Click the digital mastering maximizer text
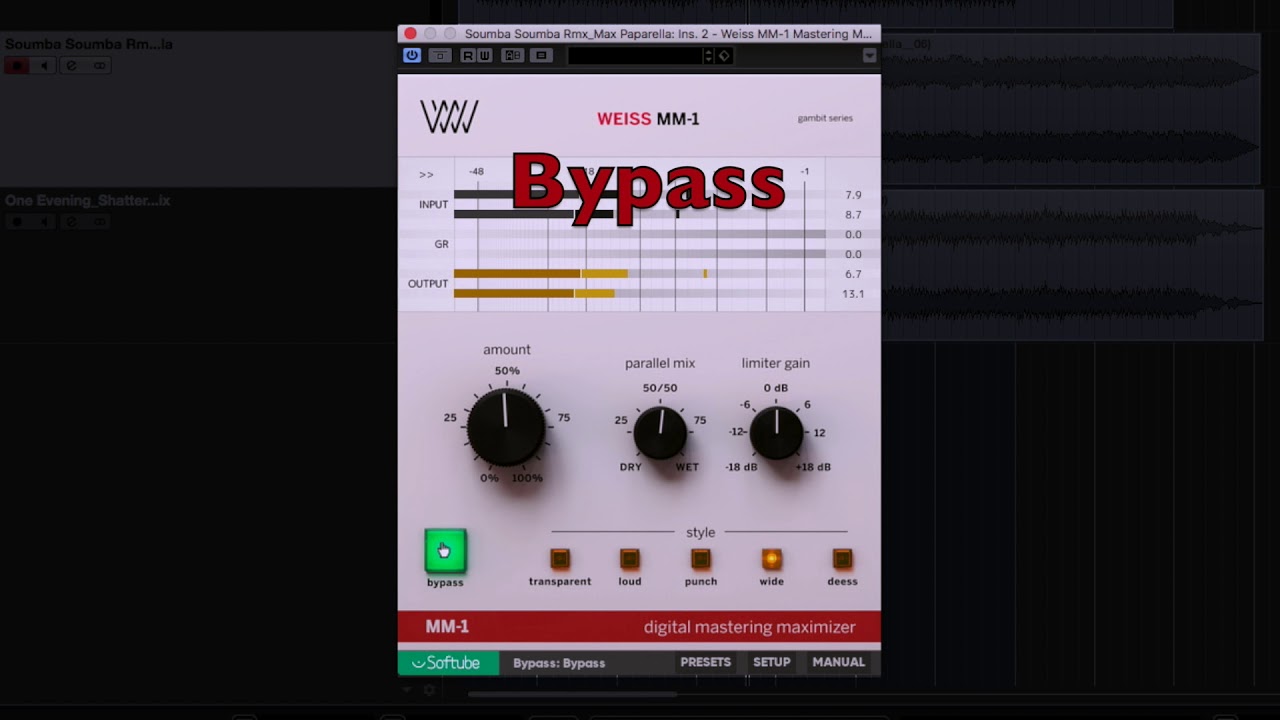Screen dimensions: 1280x720 (749, 627)
